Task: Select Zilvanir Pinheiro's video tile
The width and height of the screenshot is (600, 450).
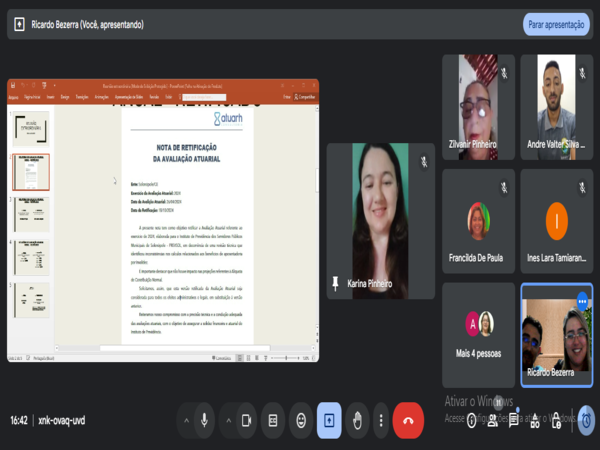Action: (x=478, y=107)
